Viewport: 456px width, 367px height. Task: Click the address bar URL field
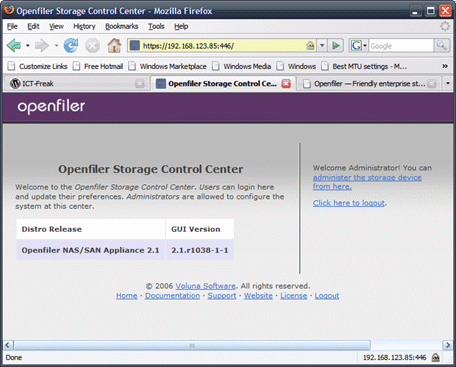tap(222, 45)
